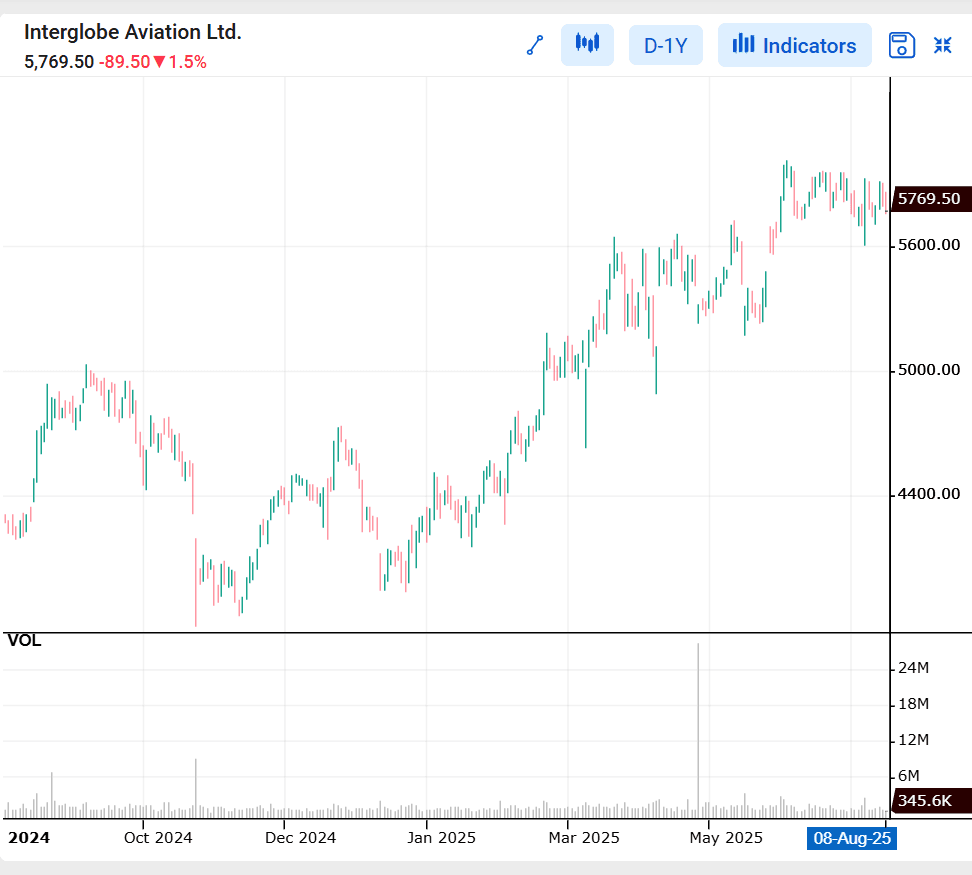
Task: Click the Dec 2024 time axis label
Action: click(x=300, y=838)
